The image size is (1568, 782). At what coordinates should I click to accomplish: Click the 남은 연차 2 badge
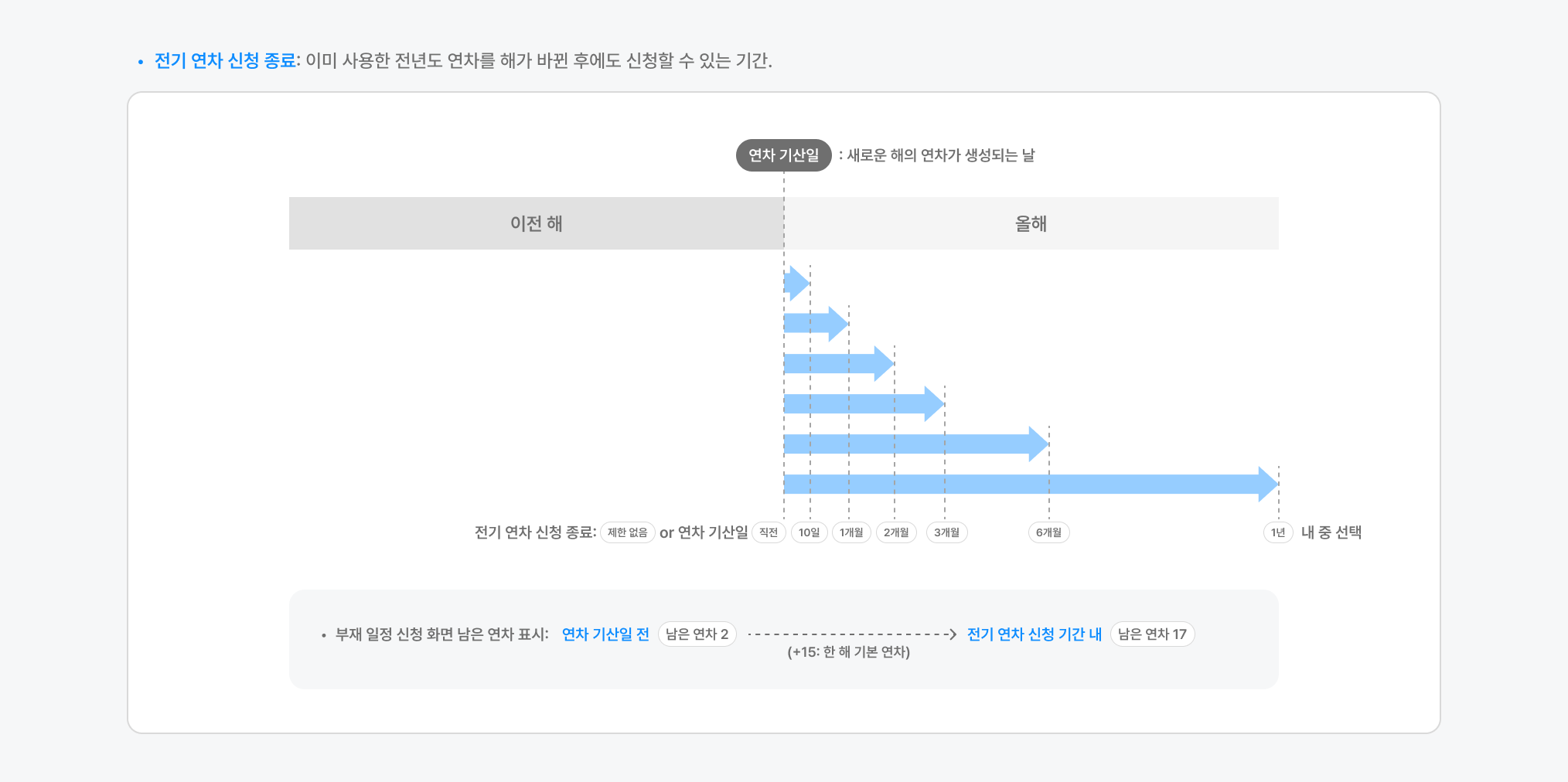coord(697,634)
